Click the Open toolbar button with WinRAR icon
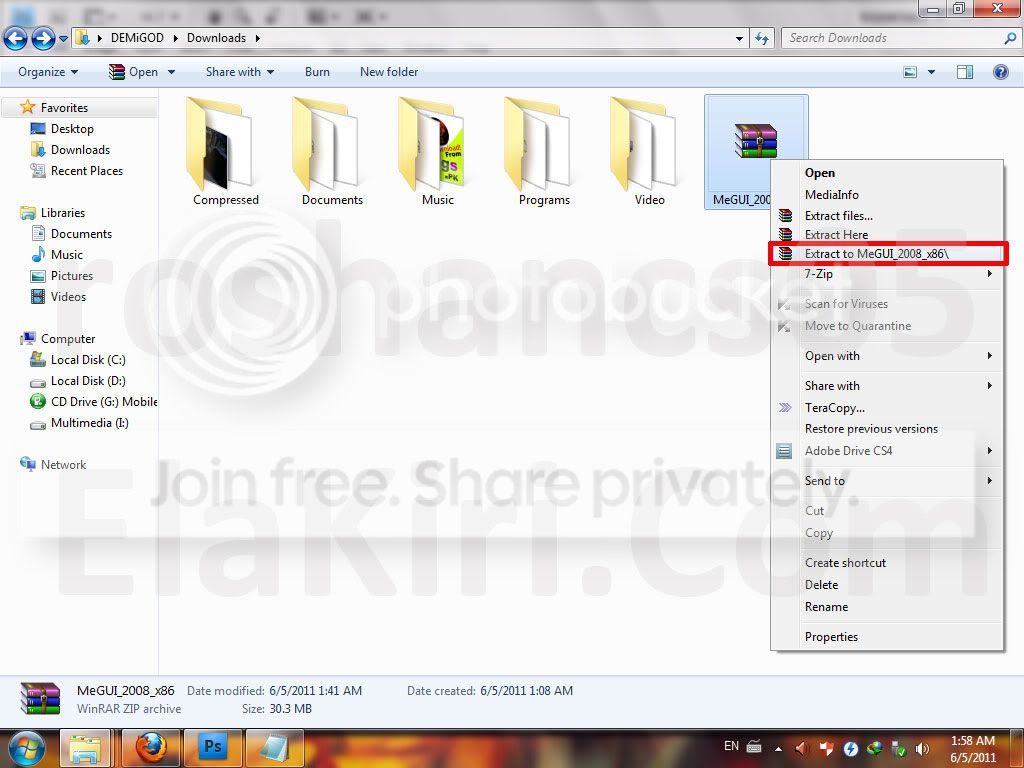This screenshot has width=1024, height=768. [134, 72]
